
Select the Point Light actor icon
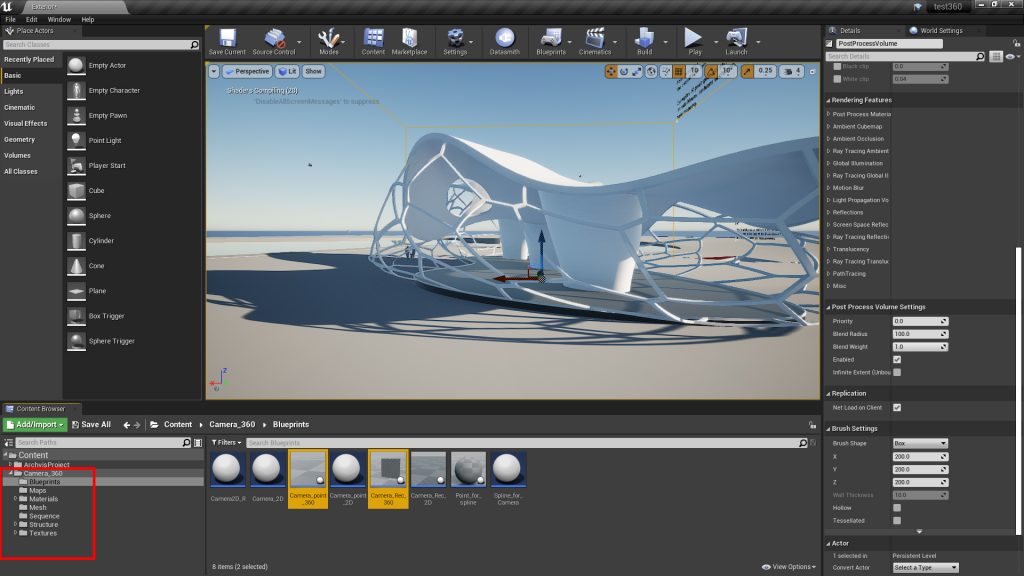76,140
